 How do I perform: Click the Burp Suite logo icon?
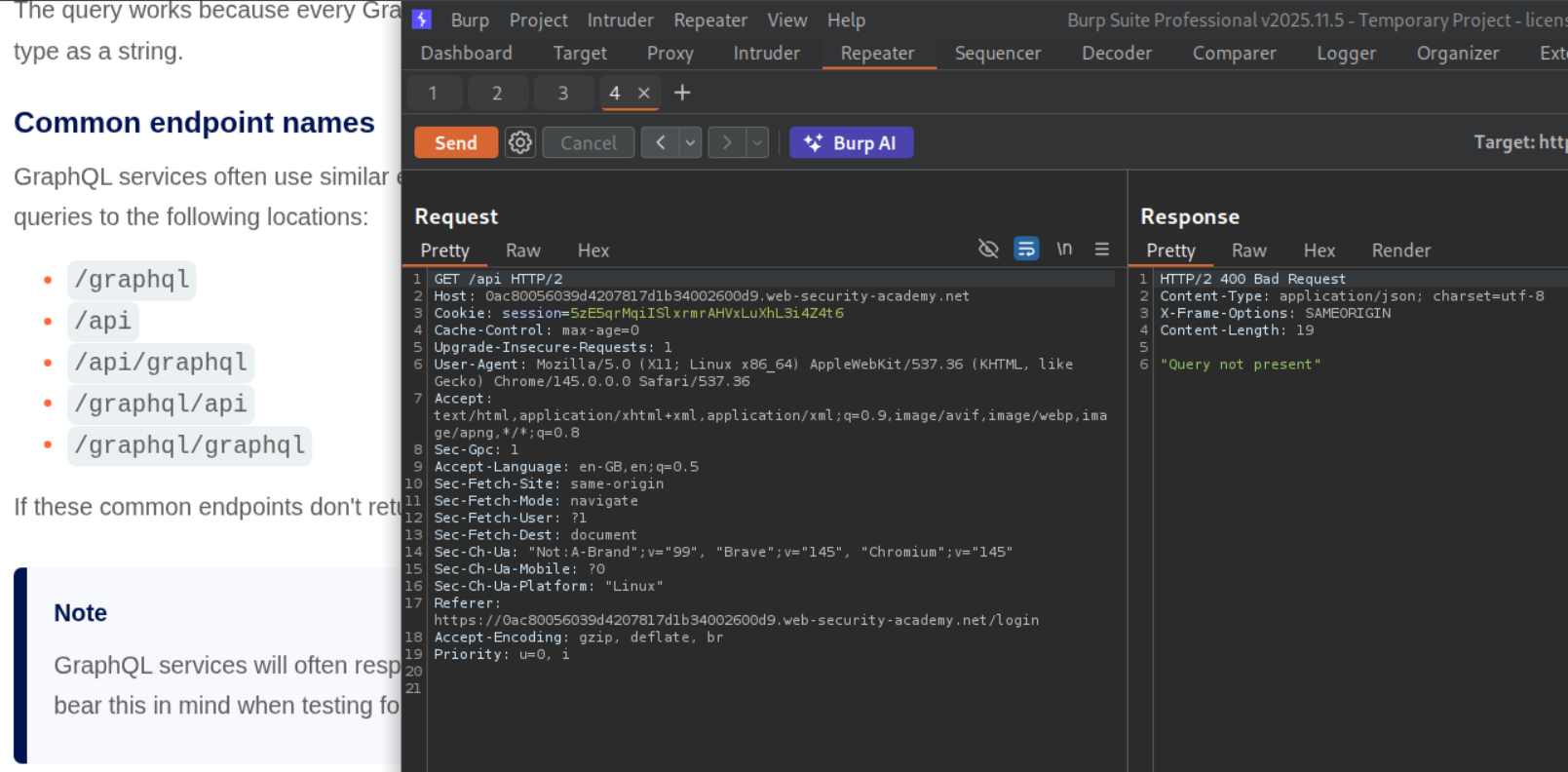click(422, 19)
